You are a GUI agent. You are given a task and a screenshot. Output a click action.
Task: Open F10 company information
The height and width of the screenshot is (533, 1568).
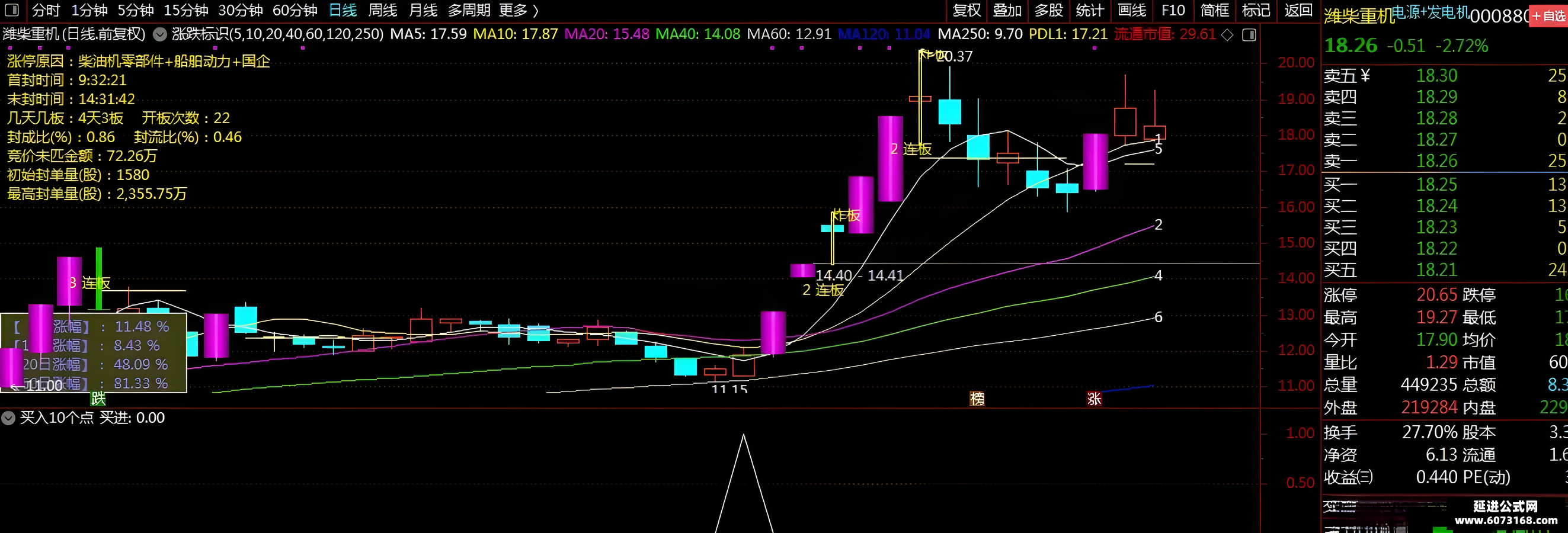click(x=1173, y=10)
